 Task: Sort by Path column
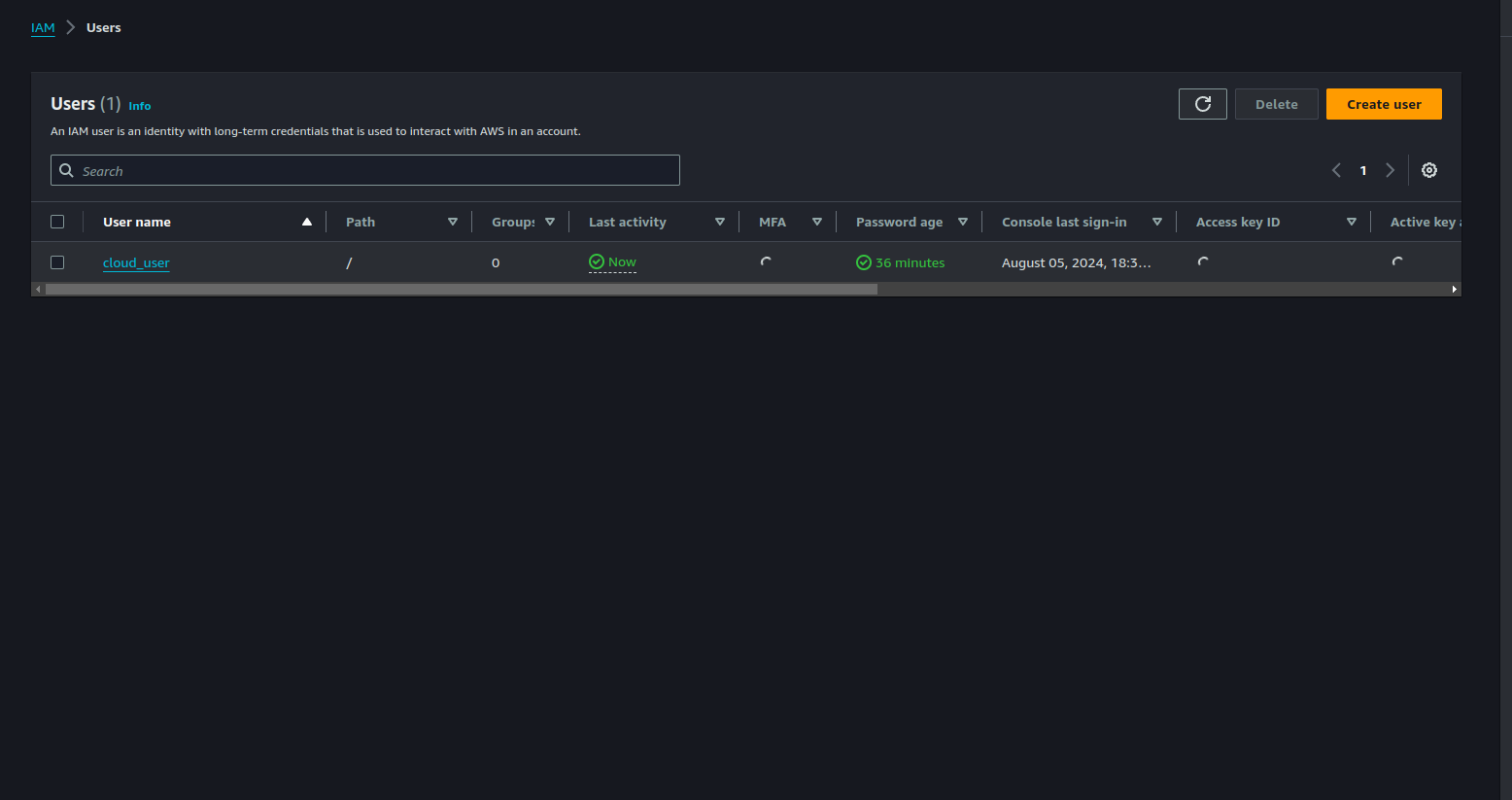point(452,222)
